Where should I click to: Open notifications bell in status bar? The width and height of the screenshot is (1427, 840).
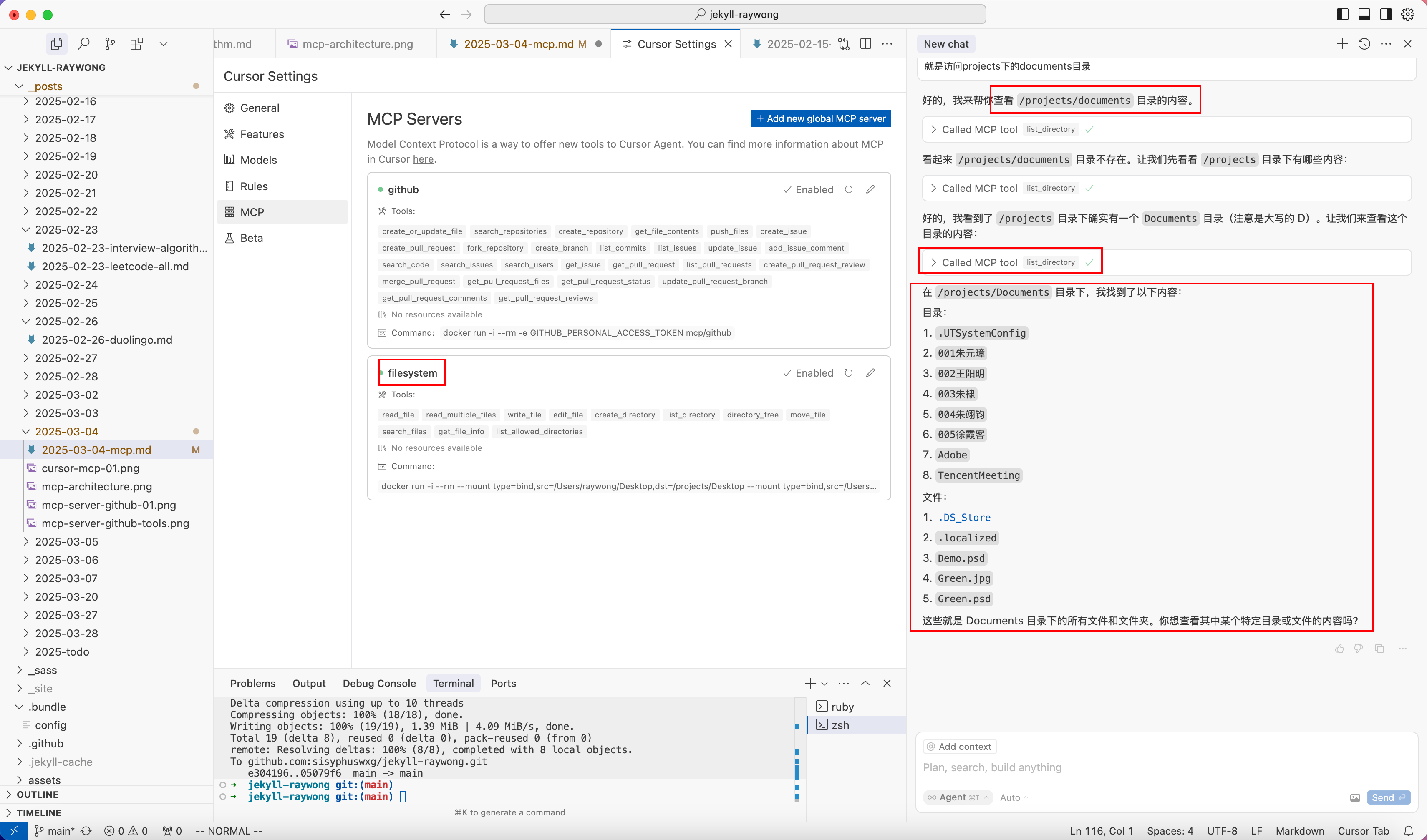click(x=1408, y=831)
